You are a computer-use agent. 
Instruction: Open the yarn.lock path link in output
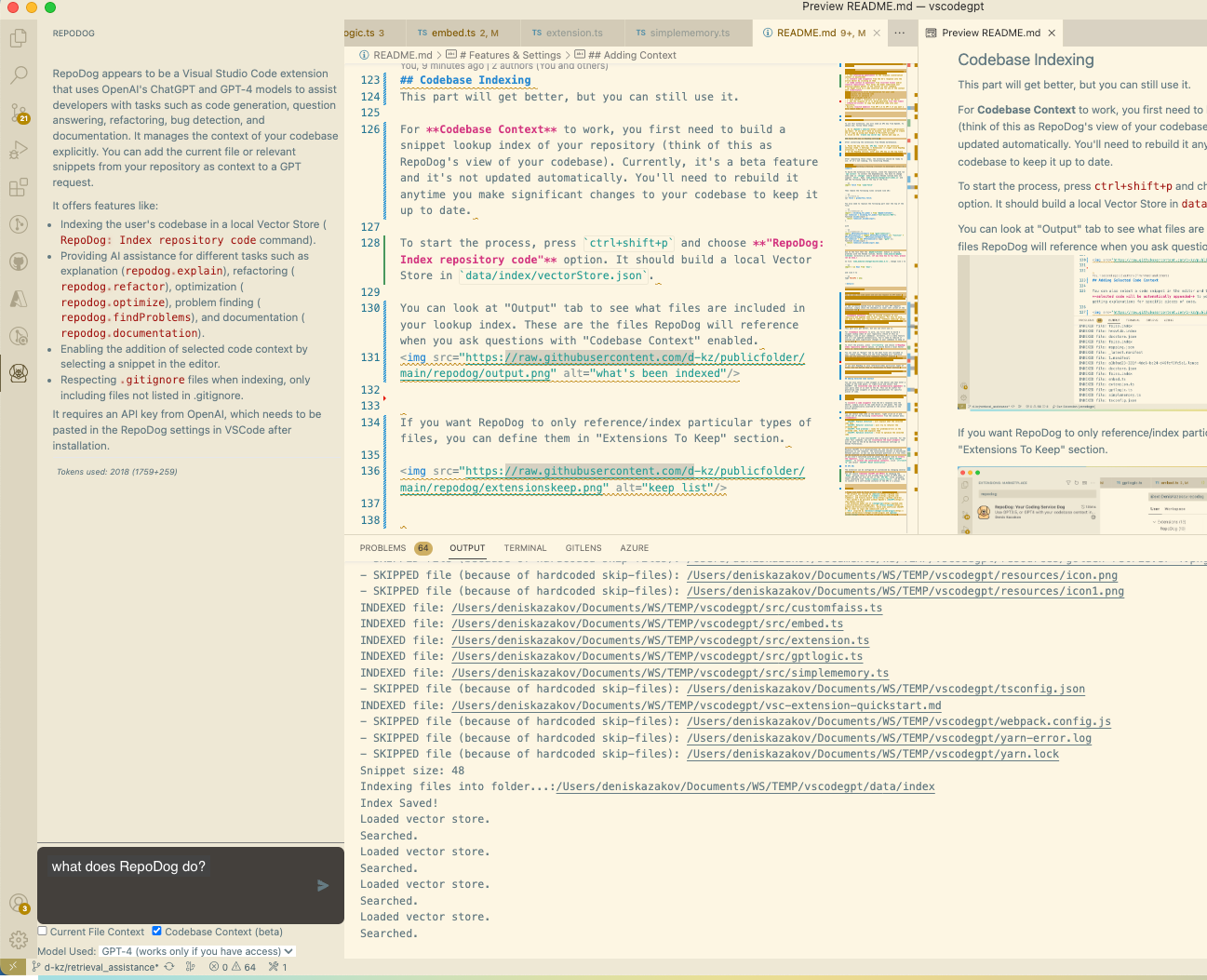tap(873, 754)
